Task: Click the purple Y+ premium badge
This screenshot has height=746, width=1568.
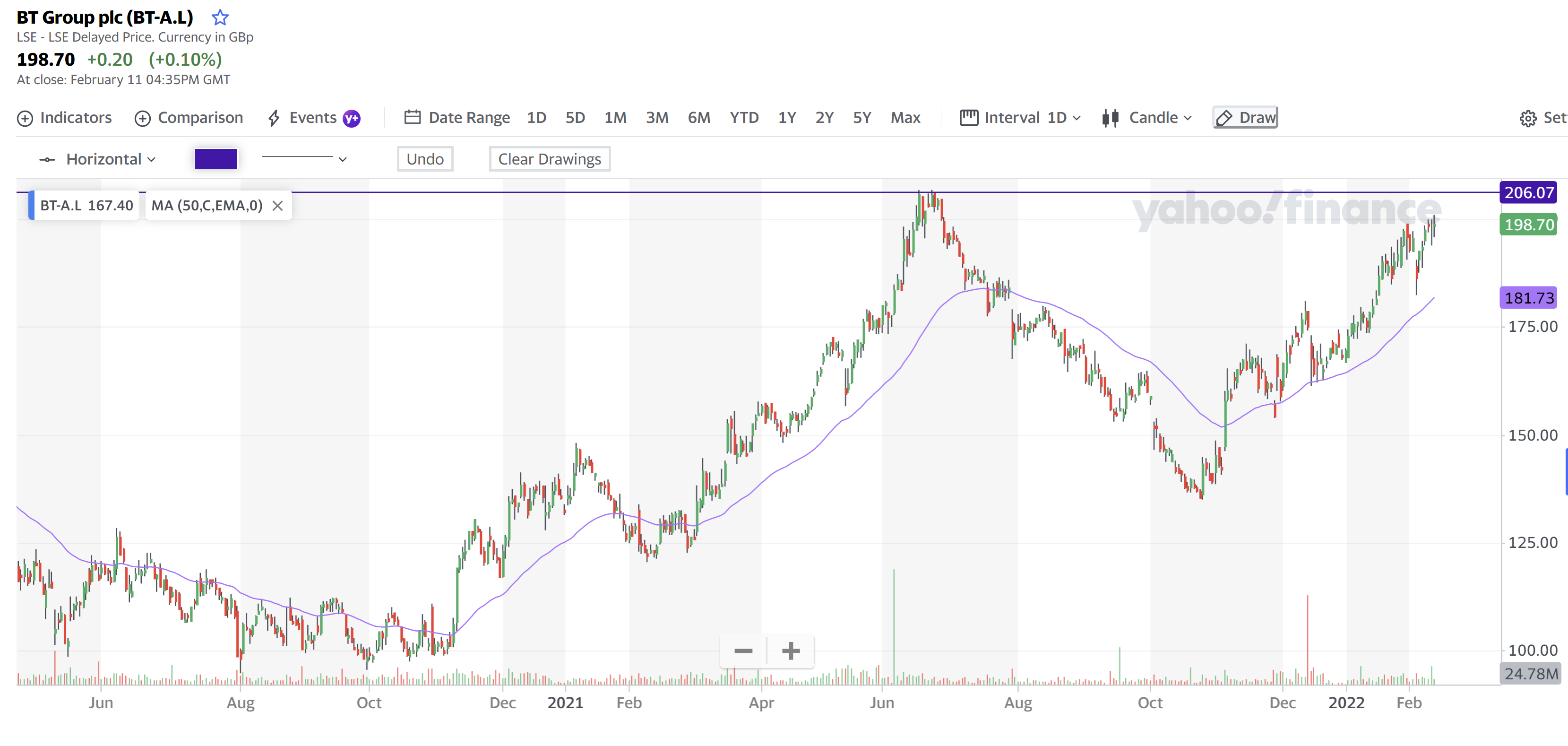Action: (x=352, y=118)
